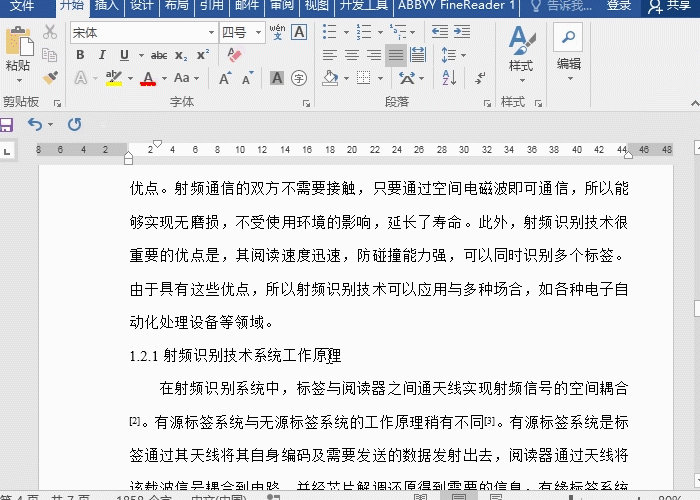Viewport: 700px width, 500px height.
Task: Align text left
Action: coord(330,55)
